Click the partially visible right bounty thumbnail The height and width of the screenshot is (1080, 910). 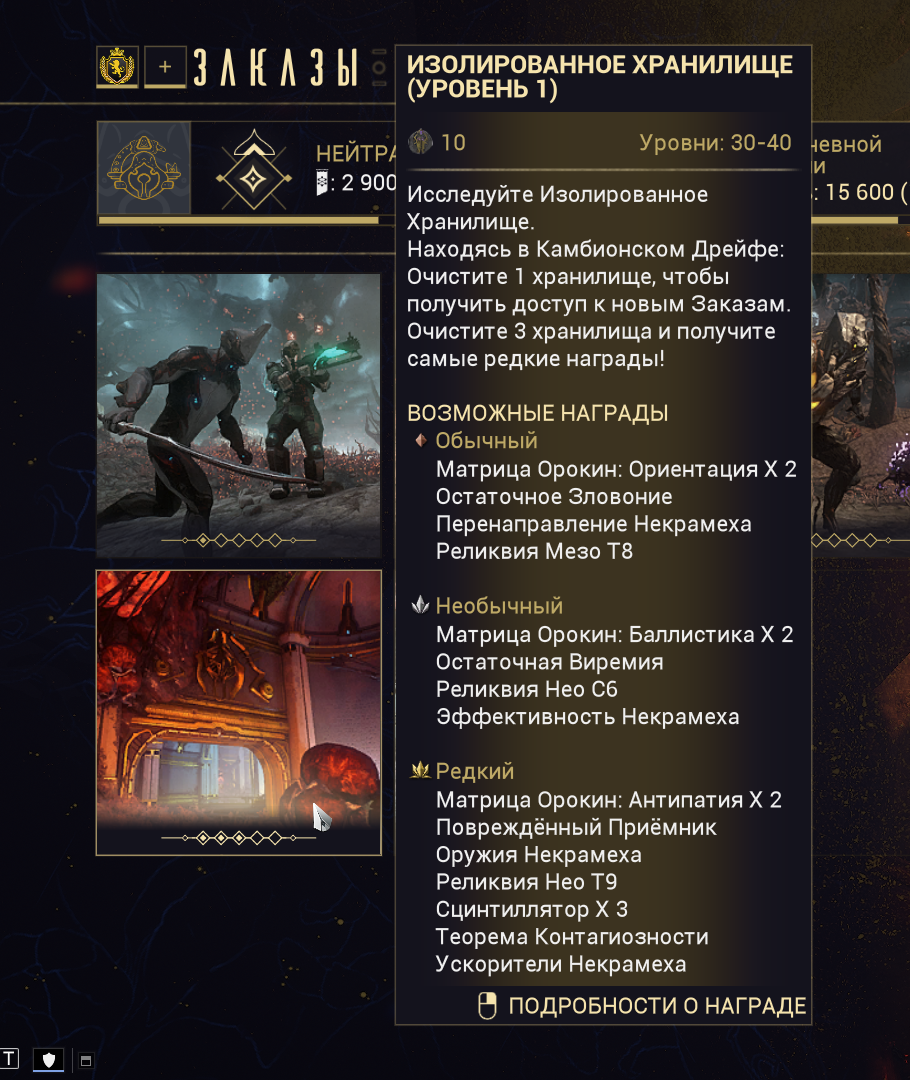(x=861, y=415)
